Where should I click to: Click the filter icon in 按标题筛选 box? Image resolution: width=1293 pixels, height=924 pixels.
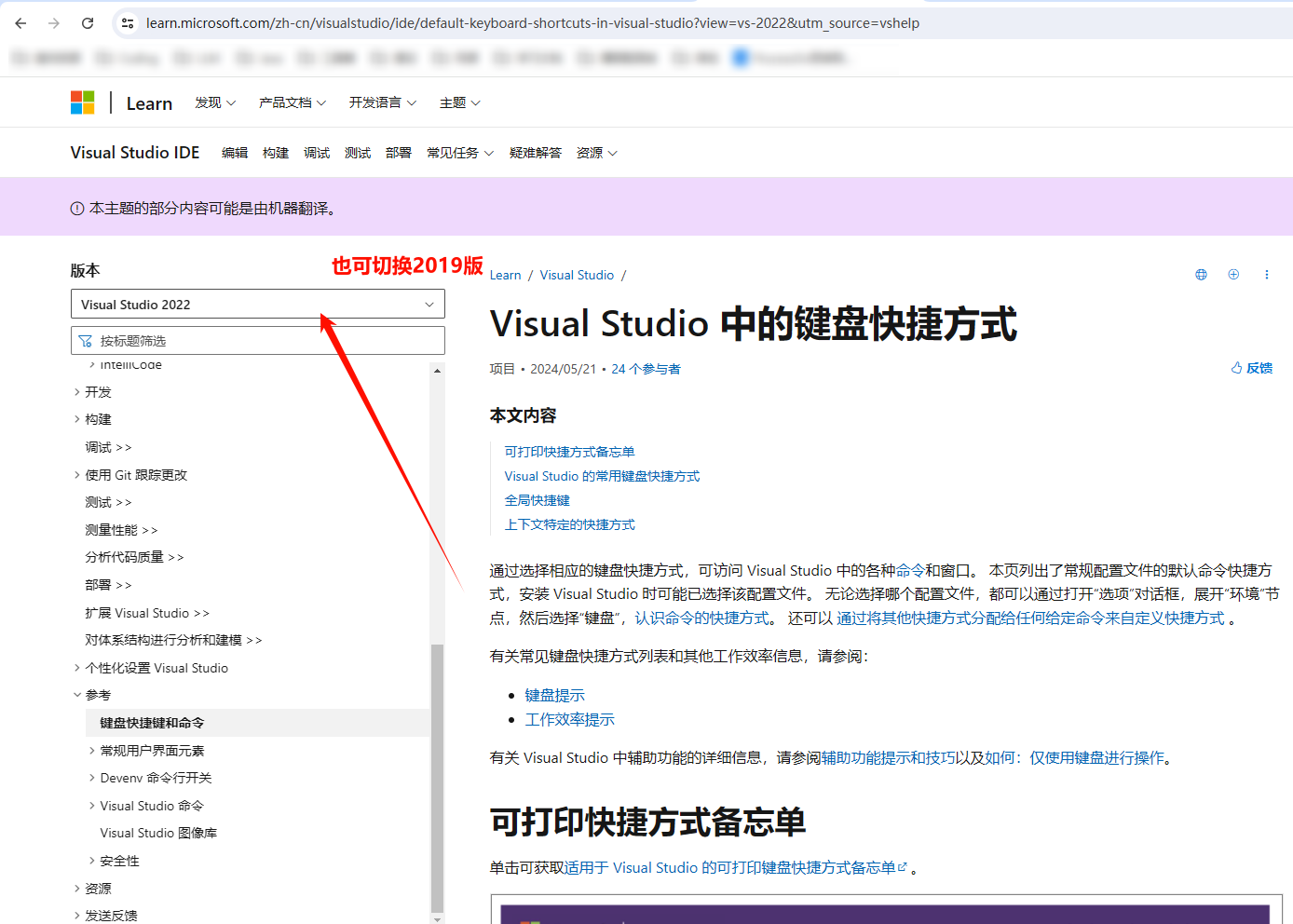pos(86,341)
